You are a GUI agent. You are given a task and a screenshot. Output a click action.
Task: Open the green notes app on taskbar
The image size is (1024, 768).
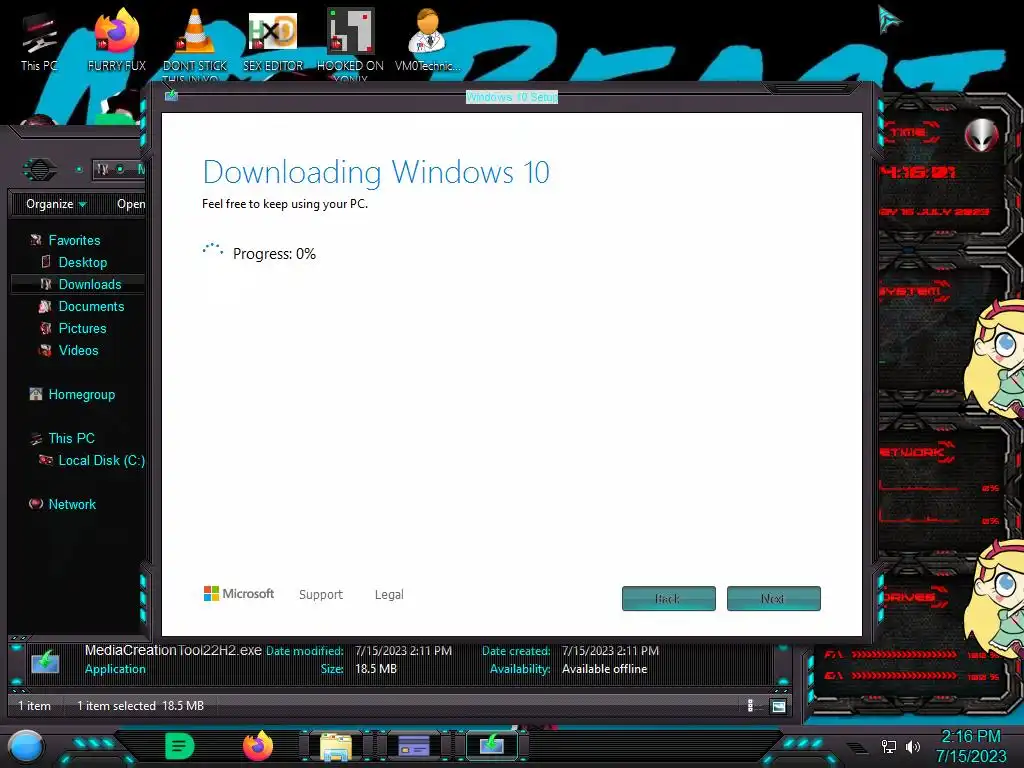(180, 746)
